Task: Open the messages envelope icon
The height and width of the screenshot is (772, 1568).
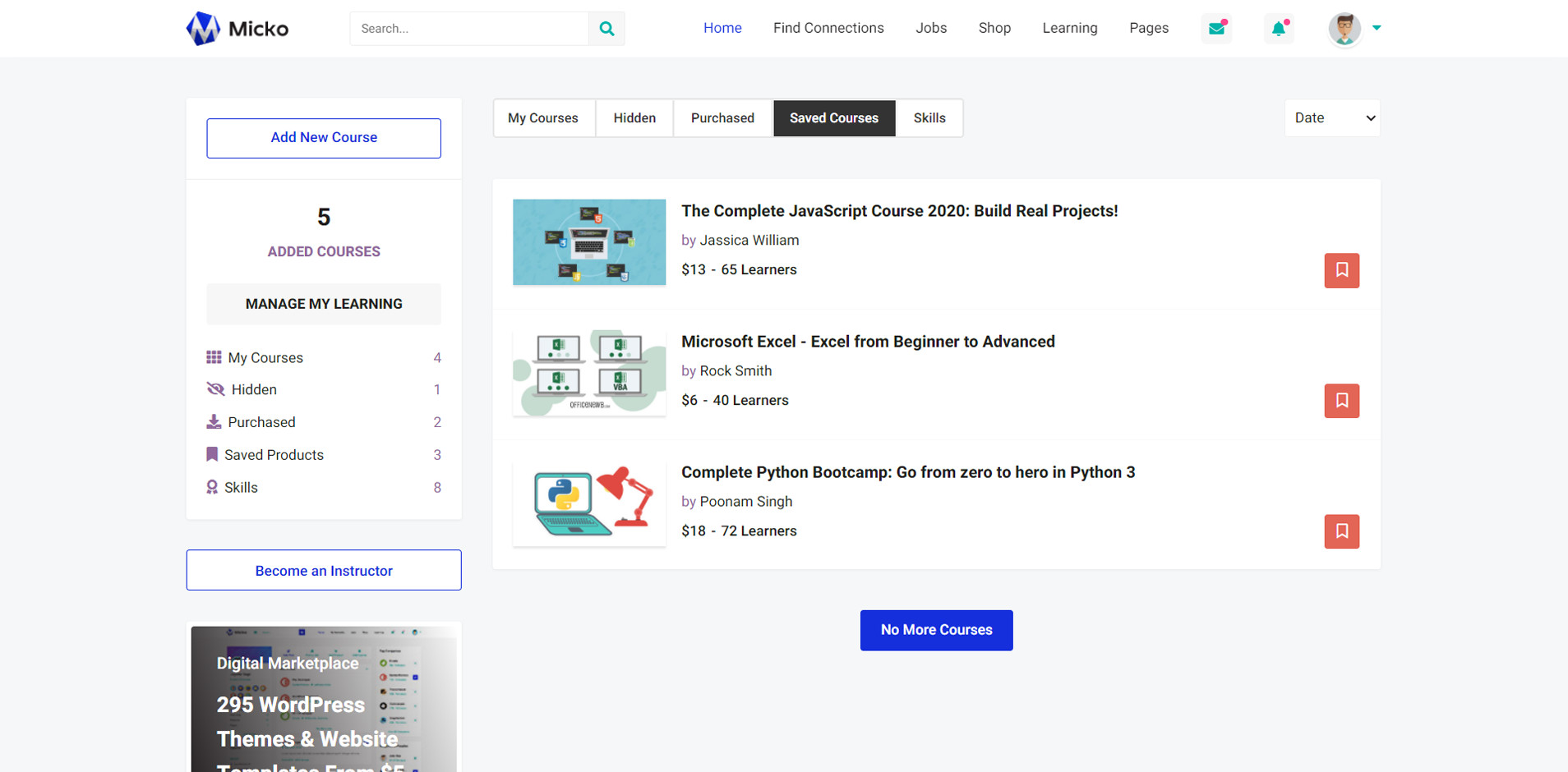Action: click(x=1216, y=29)
